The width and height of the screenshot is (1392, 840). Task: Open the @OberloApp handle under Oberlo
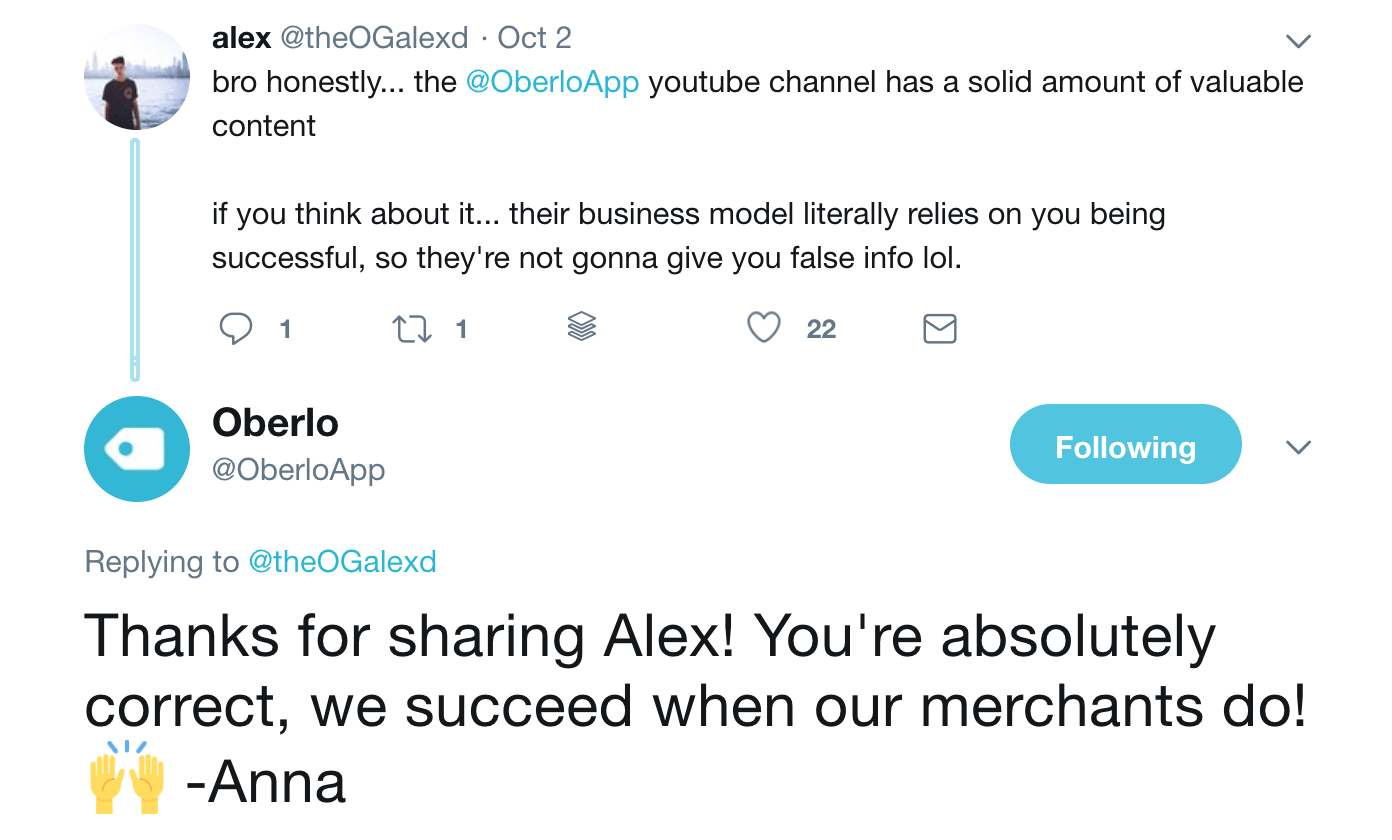click(x=298, y=469)
